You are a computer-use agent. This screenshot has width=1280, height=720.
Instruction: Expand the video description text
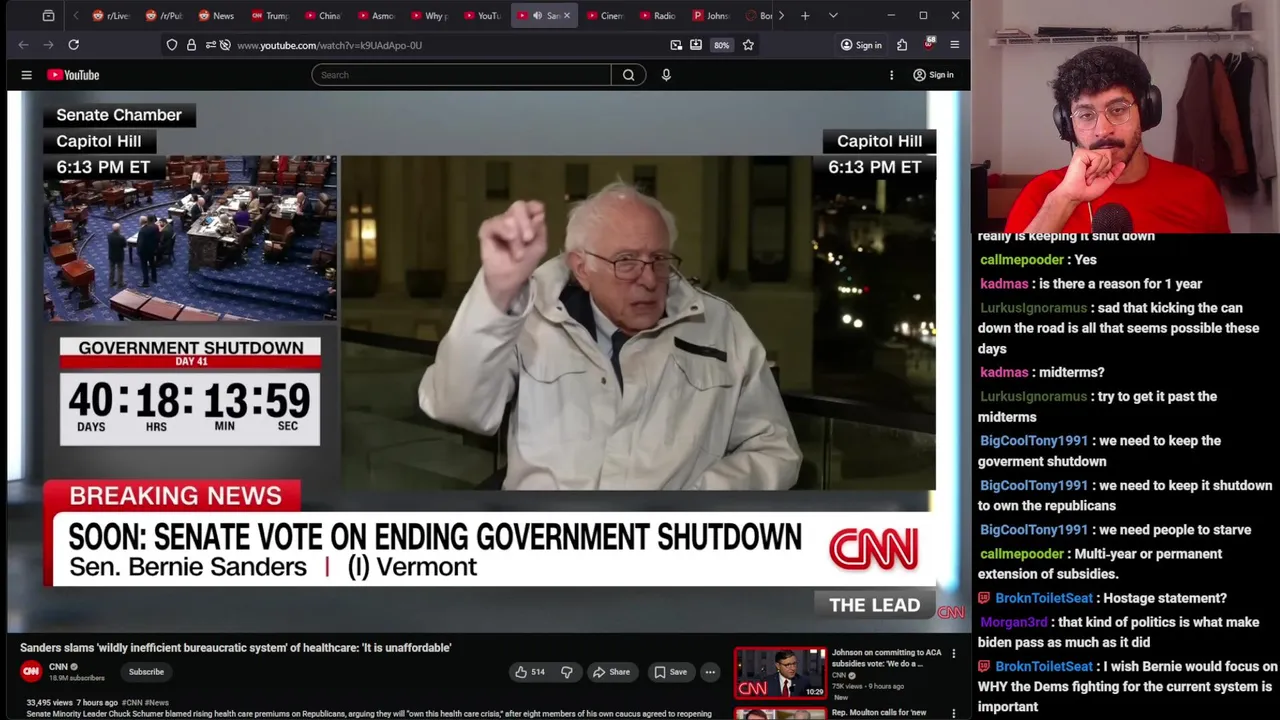click(x=369, y=714)
